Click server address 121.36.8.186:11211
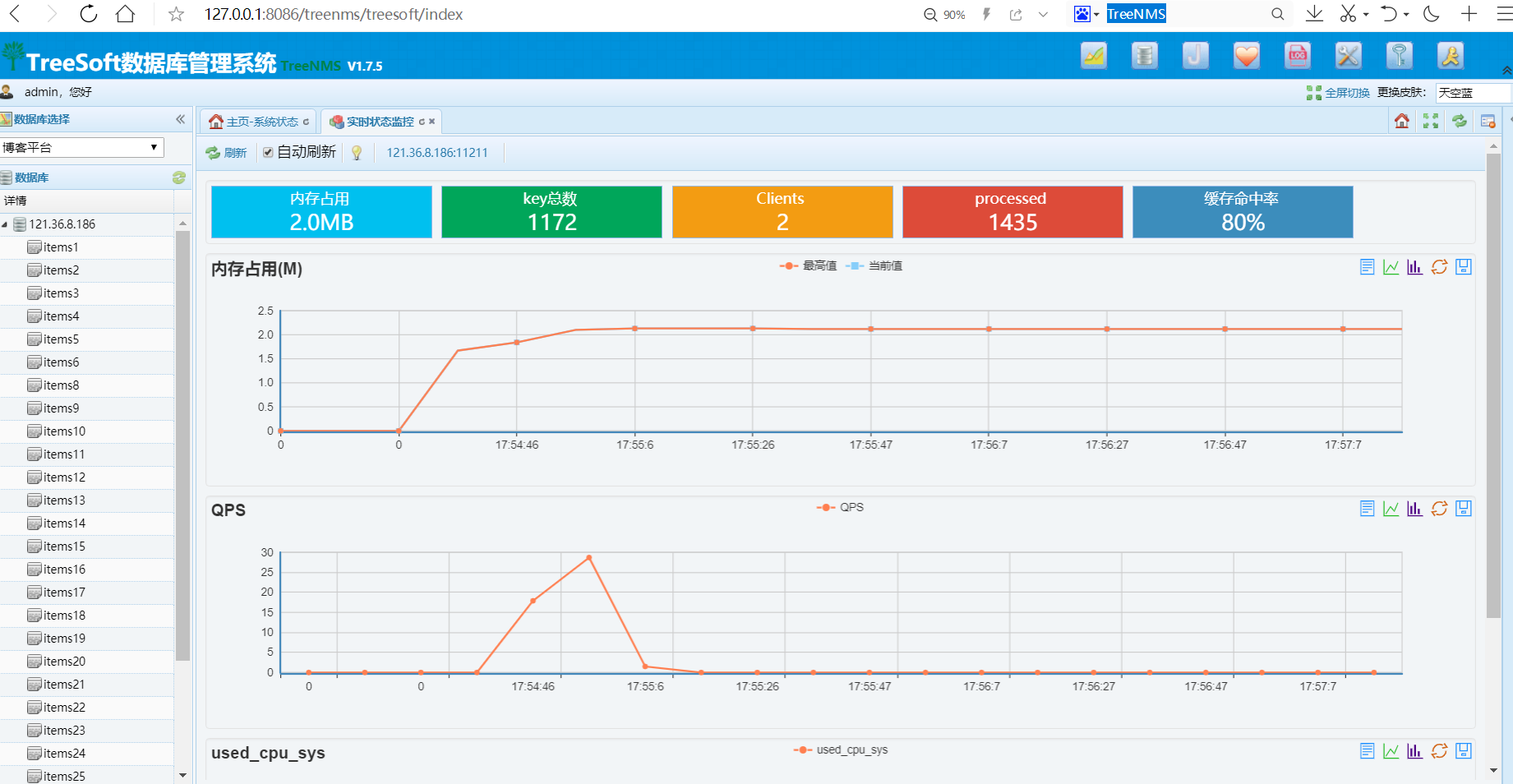1513x784 pixels. coord(437,153)
